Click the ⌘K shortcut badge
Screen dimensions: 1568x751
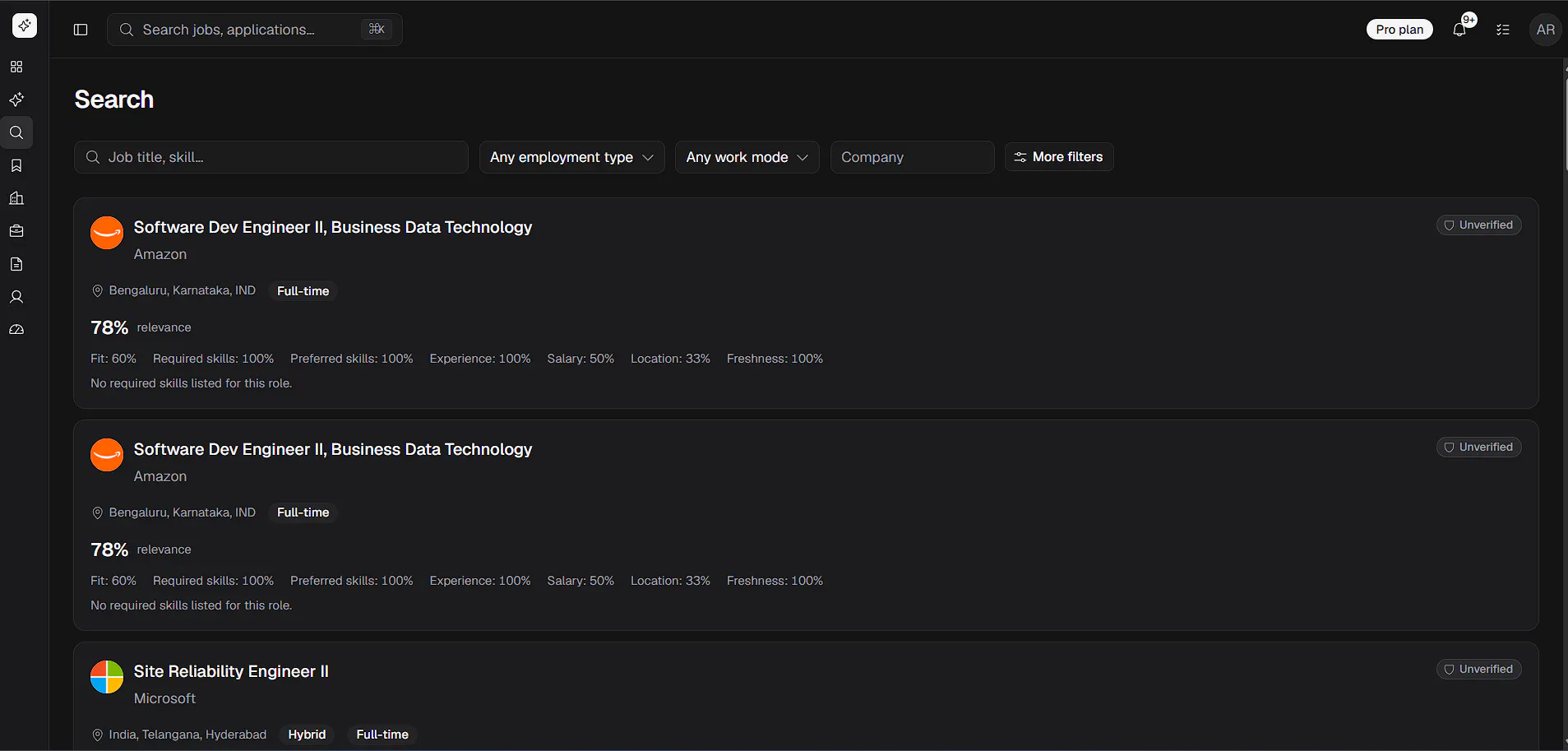[x=377, y=30]
